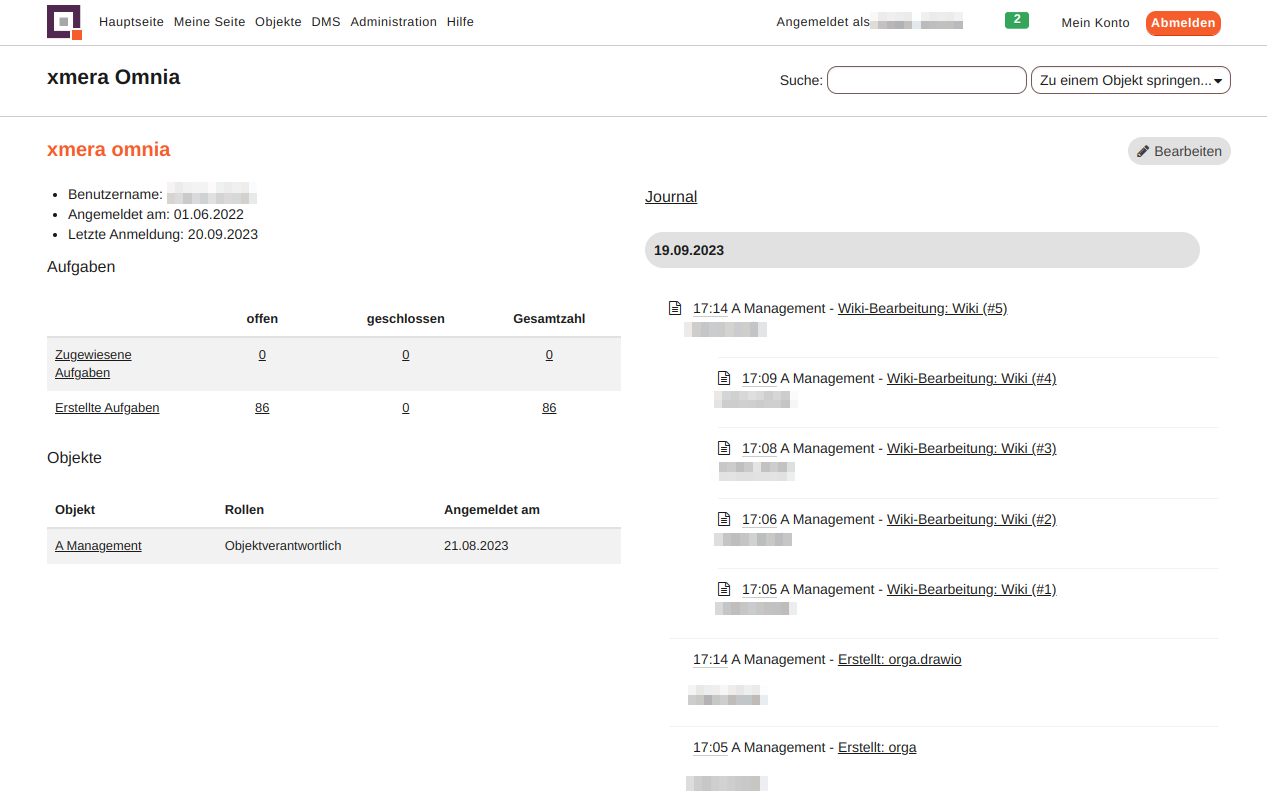Click inside the Suche search field
This screenshot has height=797, width=1267.
point(926,80)
